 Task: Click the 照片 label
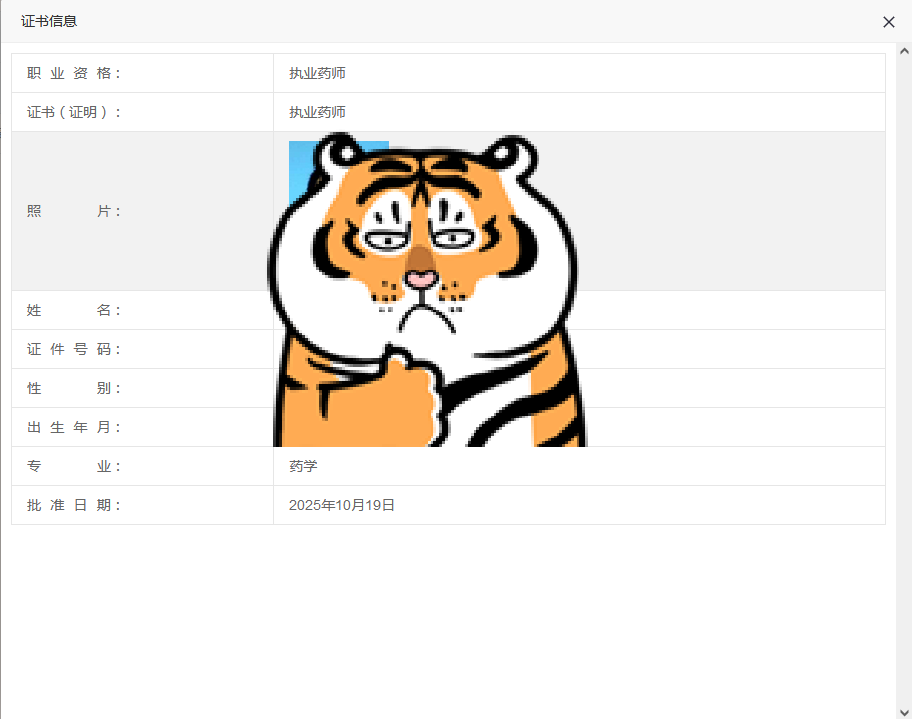point(74,211)
